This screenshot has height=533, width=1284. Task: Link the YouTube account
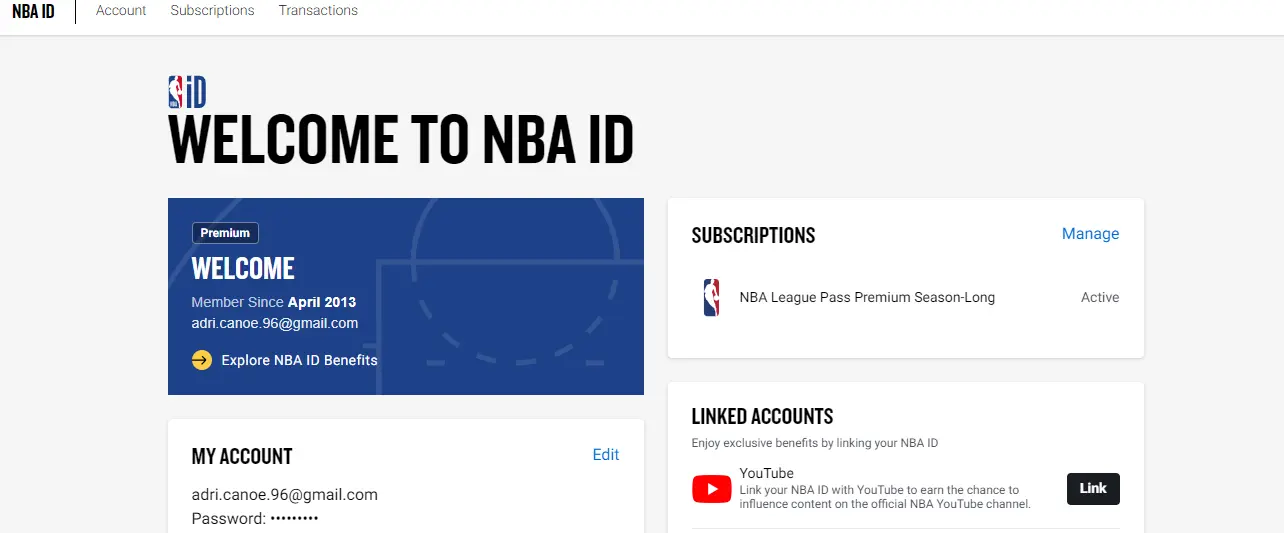(x=1093, y=489)
